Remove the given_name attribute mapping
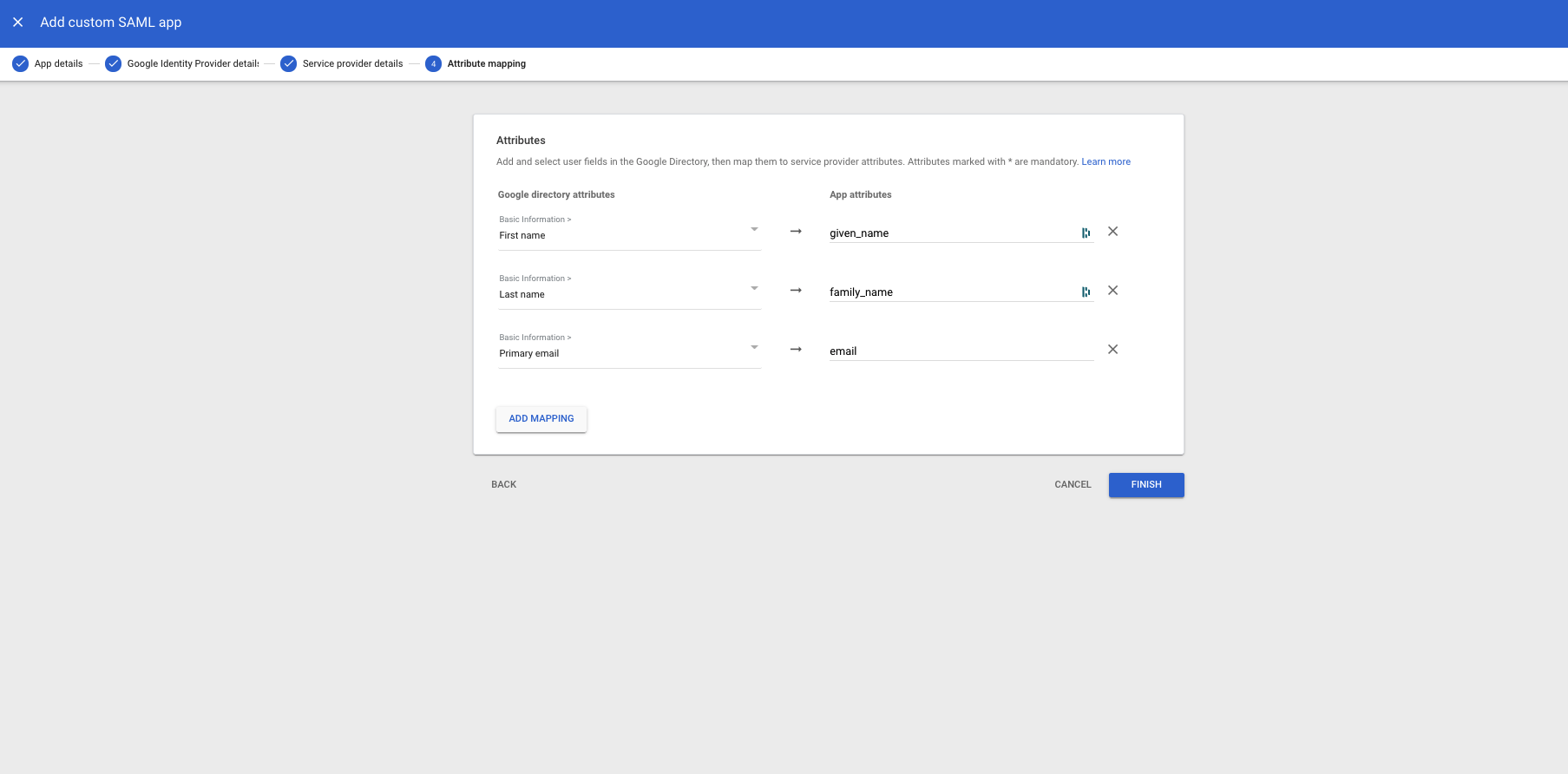This screenshot has width=1568, height=774. coord(1112,232)
